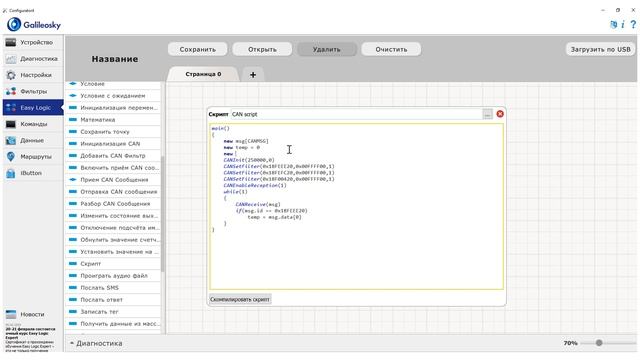Open help via the question mark icon

pyautogui.click(x=633, y=24)
